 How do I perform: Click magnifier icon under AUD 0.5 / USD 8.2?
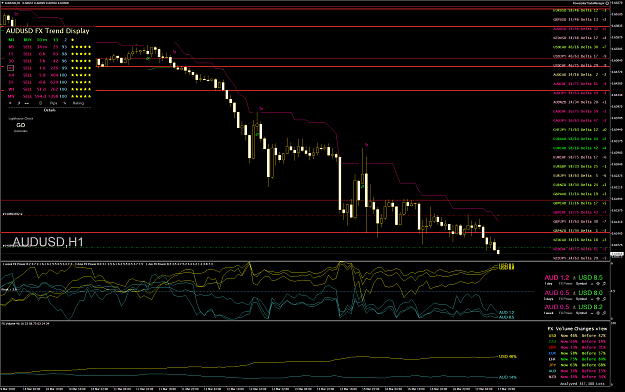(604, 313)
